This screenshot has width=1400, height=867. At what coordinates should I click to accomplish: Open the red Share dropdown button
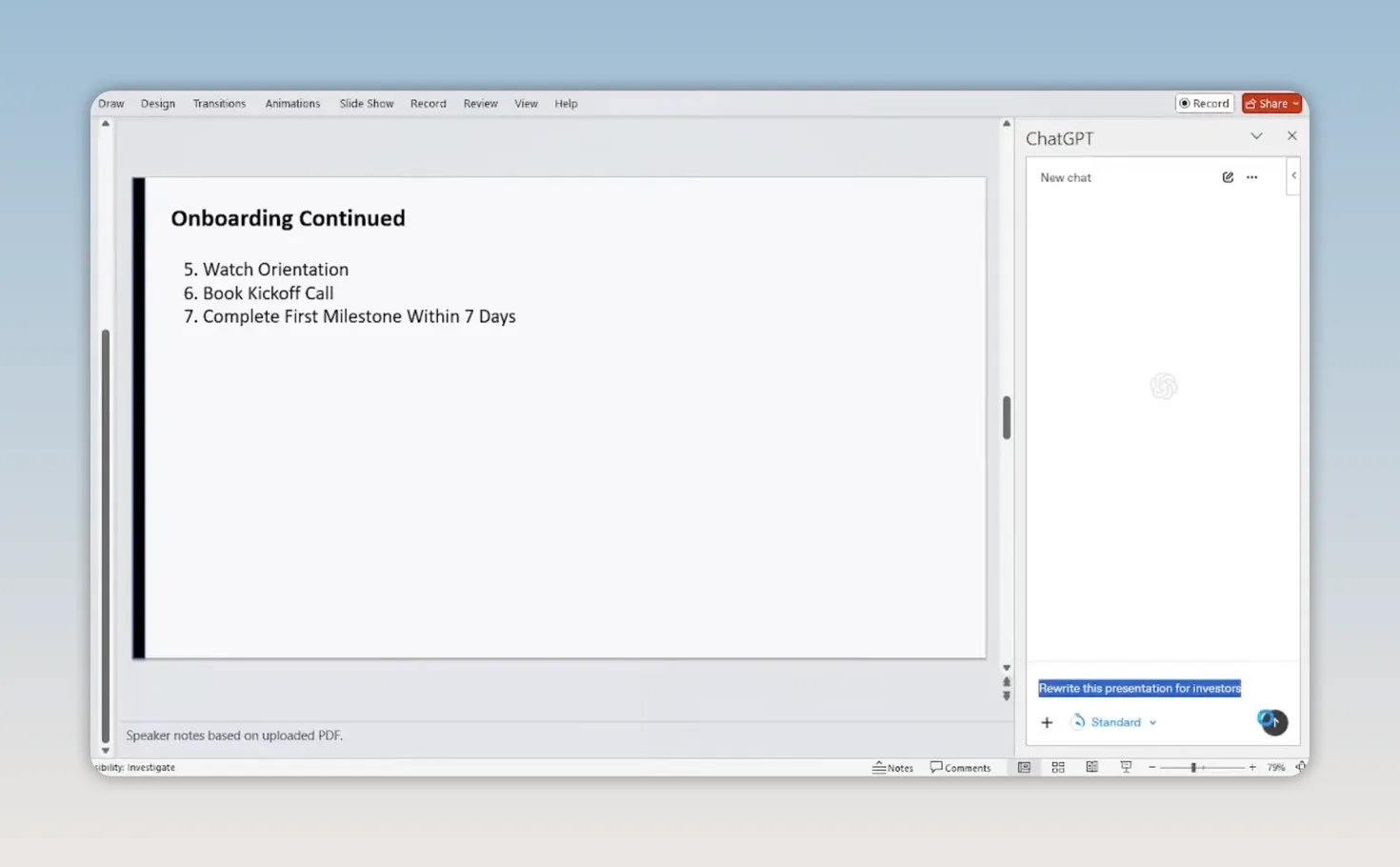1271,103
